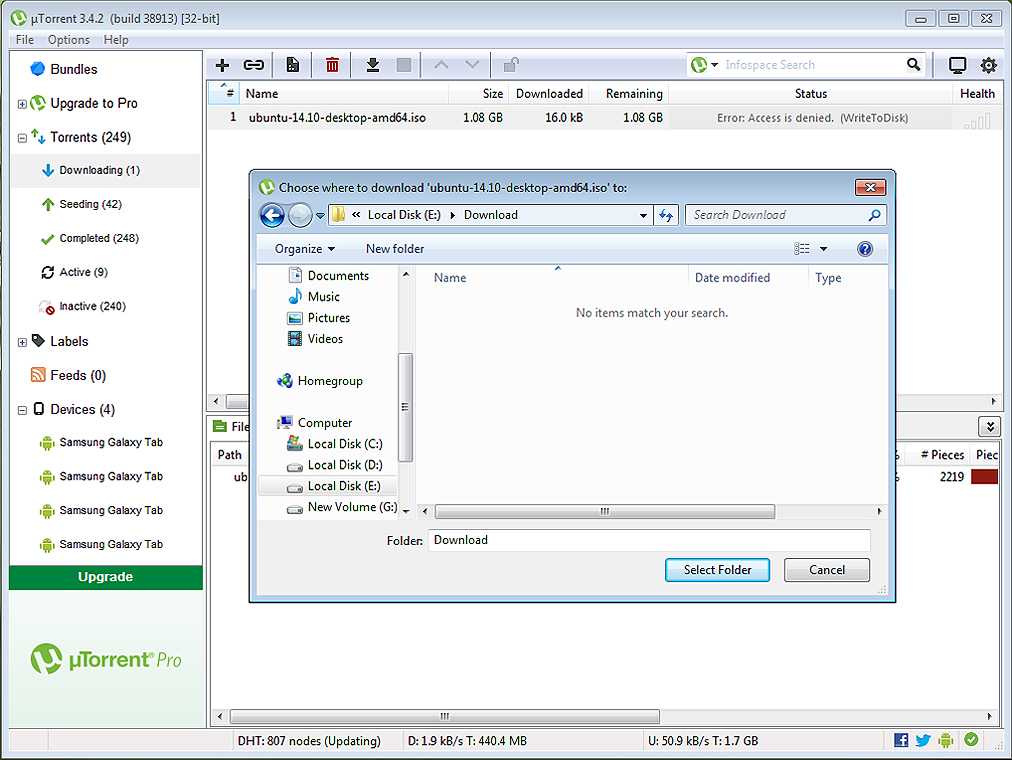
Task: Open the search provider dropdown arrow
Action: pyautogui.click(x=714, y=65)
